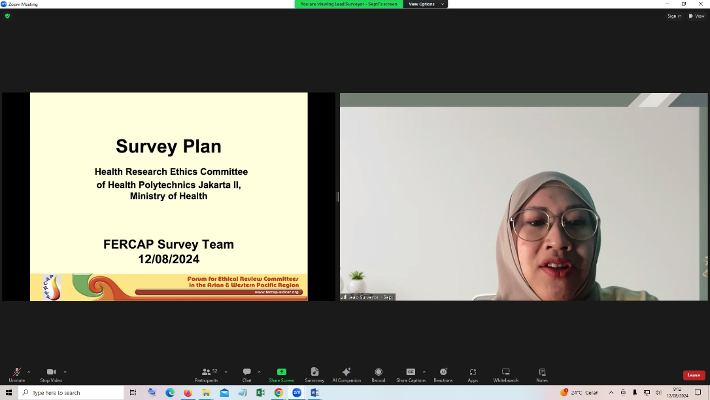Expand the View Options dropdown
Image resolution: width=710 pixels, height=400 pixels.
tap(421, 4)
